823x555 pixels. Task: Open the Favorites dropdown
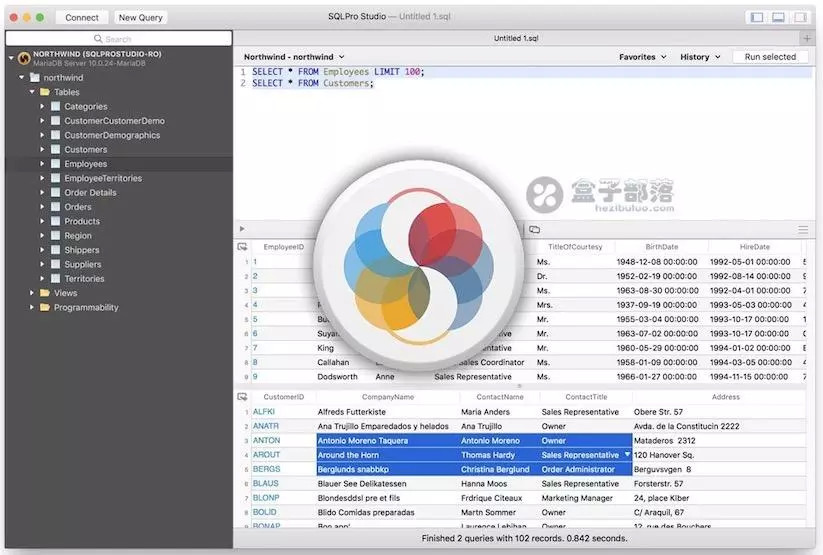642,57
